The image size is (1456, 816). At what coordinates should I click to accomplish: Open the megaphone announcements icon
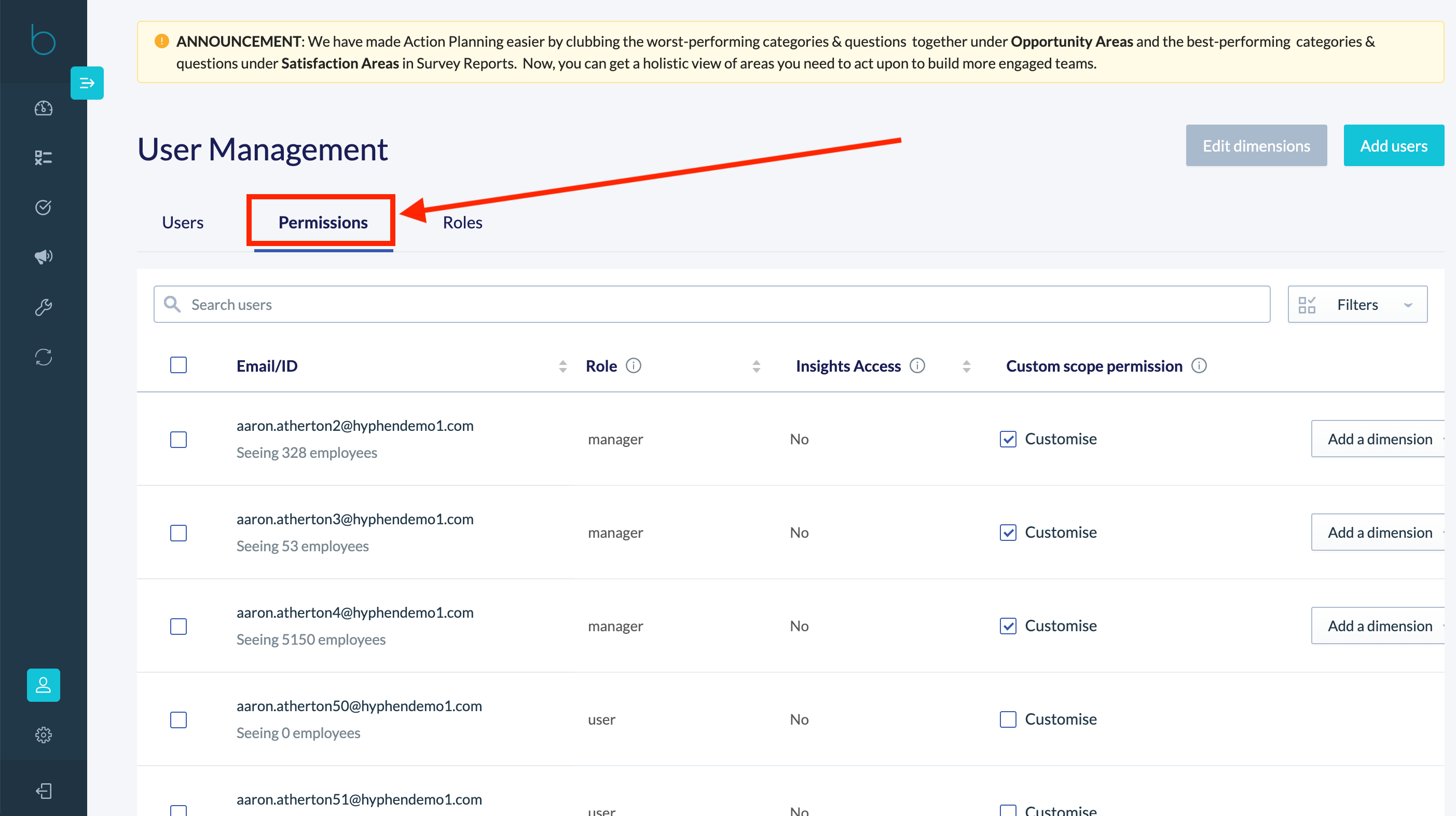point(44,257)
